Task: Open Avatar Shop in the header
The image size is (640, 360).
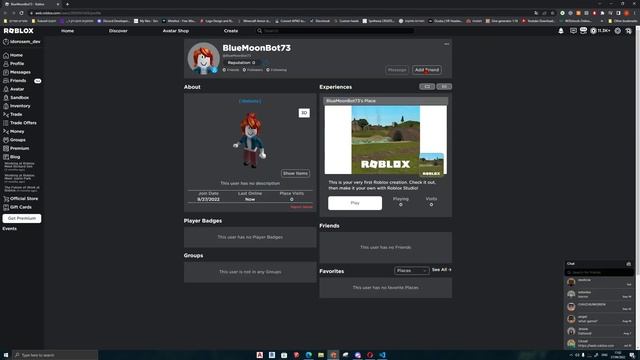Action: click(176, 31)
